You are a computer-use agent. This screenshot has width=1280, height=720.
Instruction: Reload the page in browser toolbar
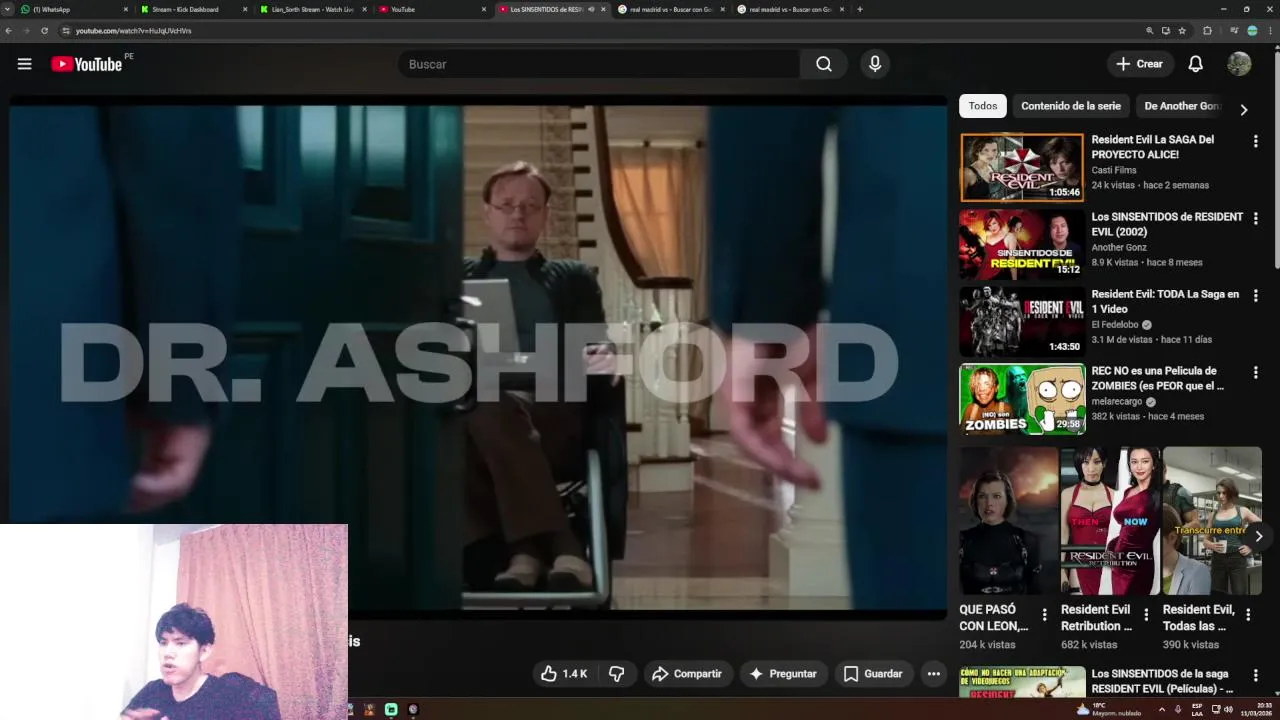tap(44, 31)
